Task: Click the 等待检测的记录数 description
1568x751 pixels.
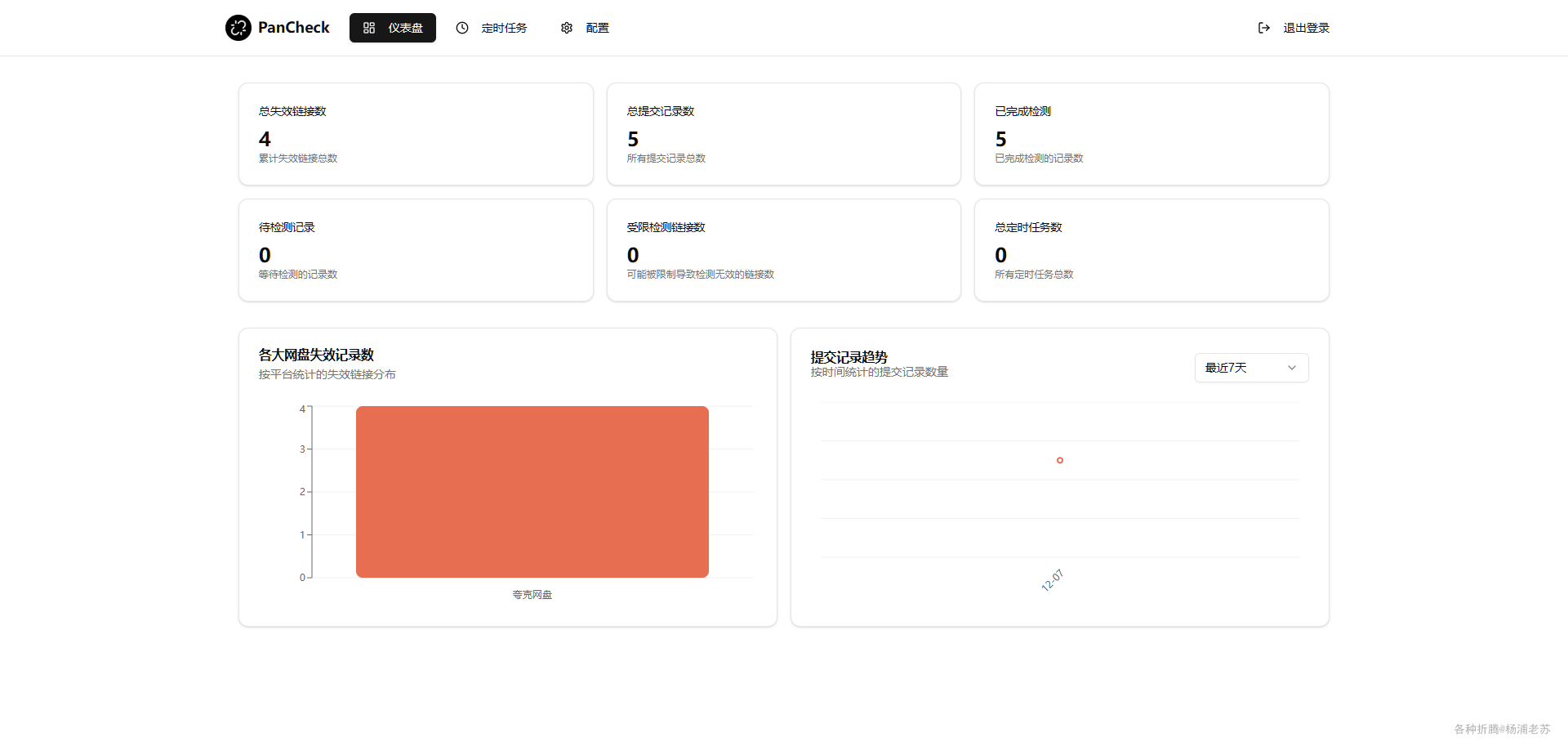Action: coord(298,275)
